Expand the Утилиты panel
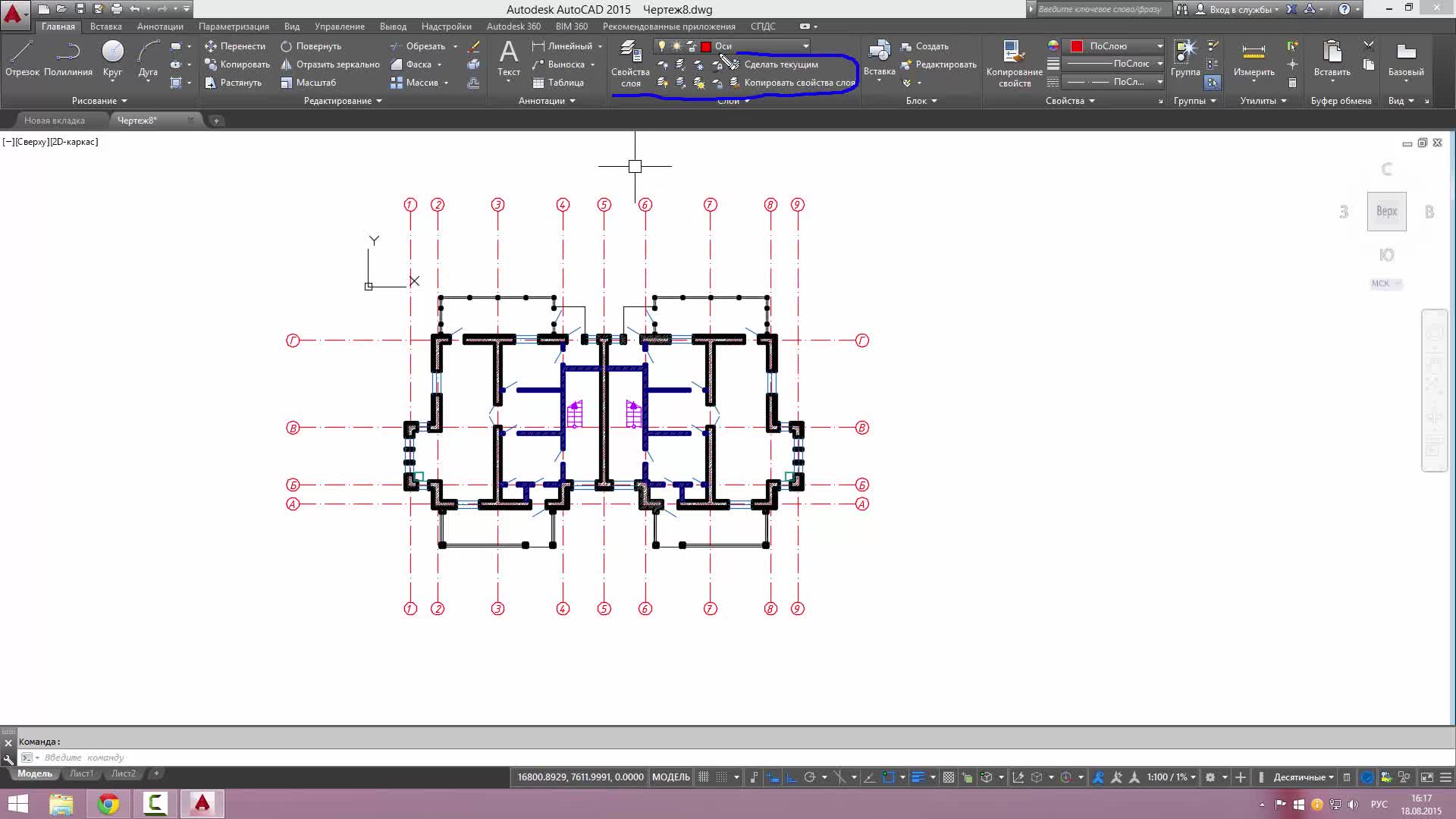1456x819 pixels. (x=1263, y=101)
